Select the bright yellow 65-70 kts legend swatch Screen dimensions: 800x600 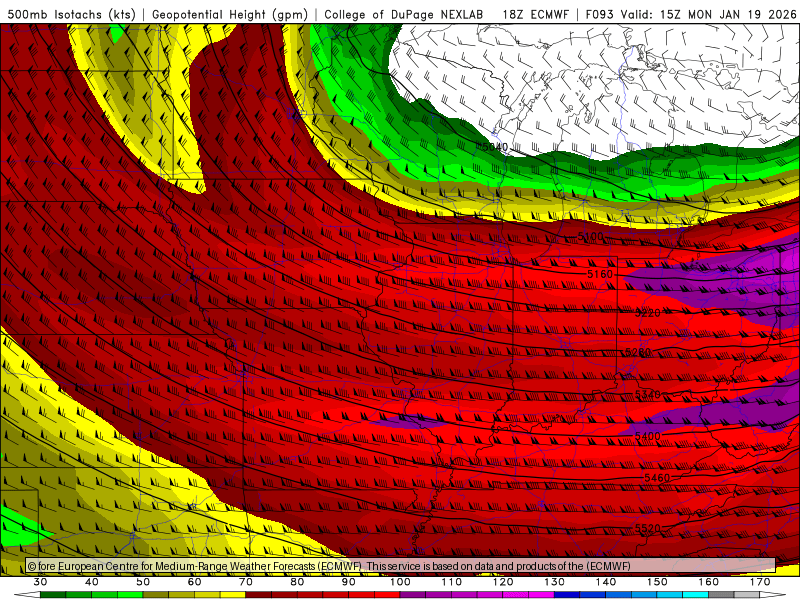(x=233, y=595)
